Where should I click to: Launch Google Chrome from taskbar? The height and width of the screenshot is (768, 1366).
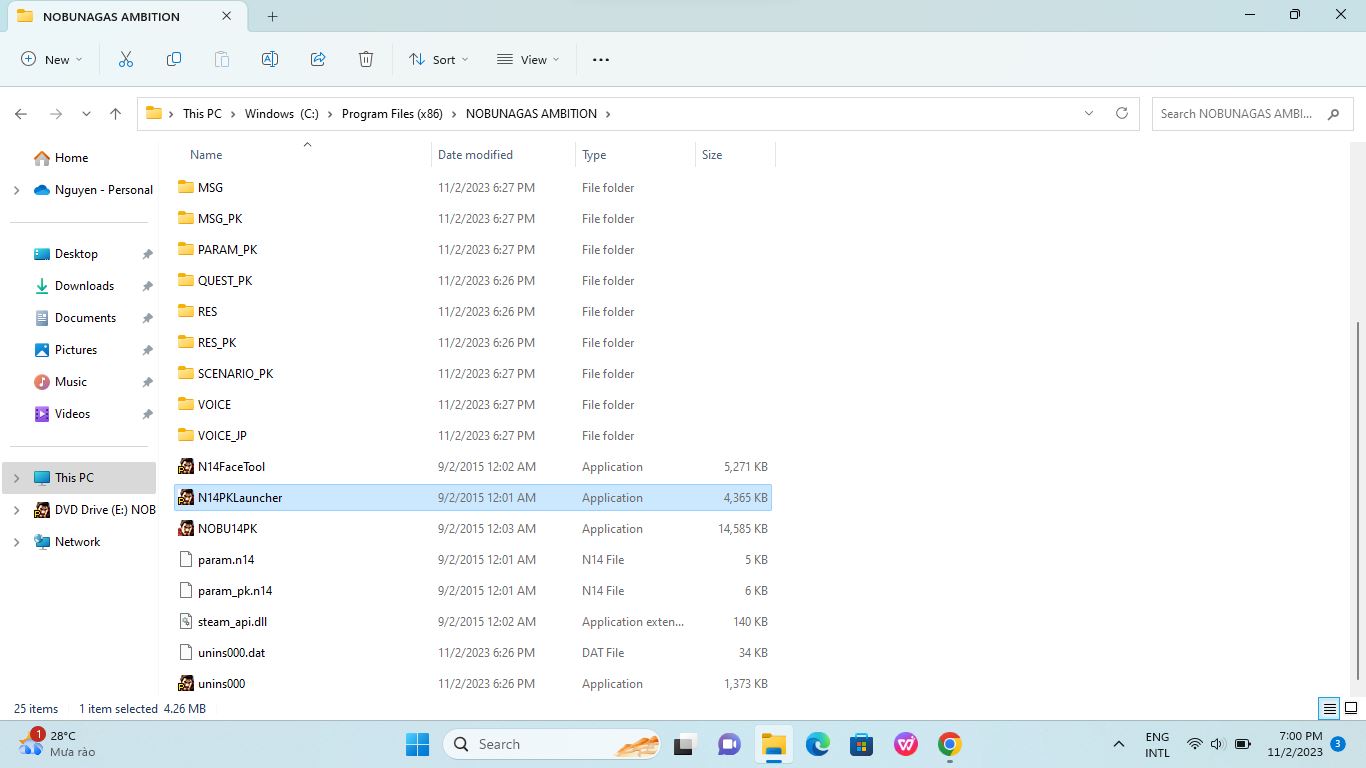click(x=950, y=744)
